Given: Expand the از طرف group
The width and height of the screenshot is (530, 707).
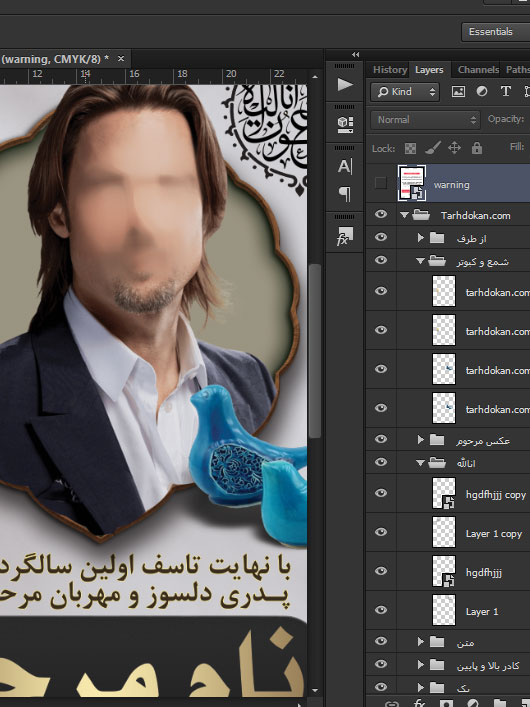Looking at the screenshot, I should click(420, 237).
